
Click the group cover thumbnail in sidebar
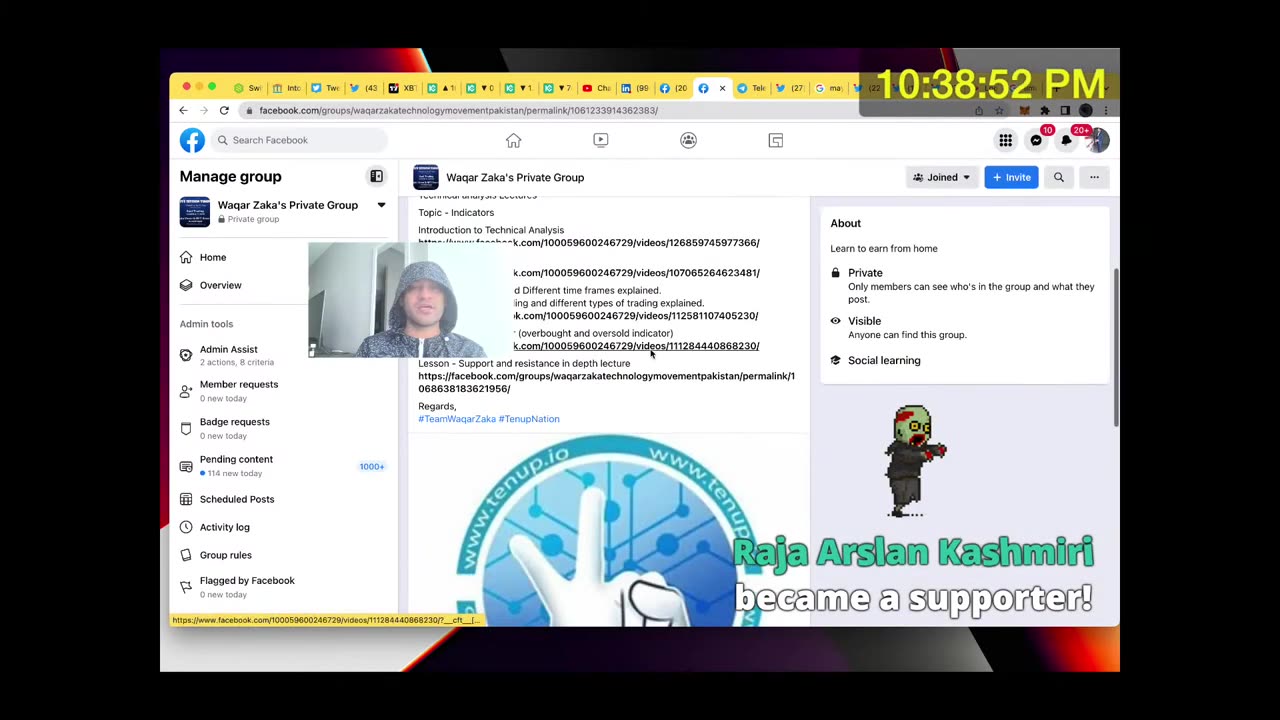pyautogui.click(x=195, y=212)
